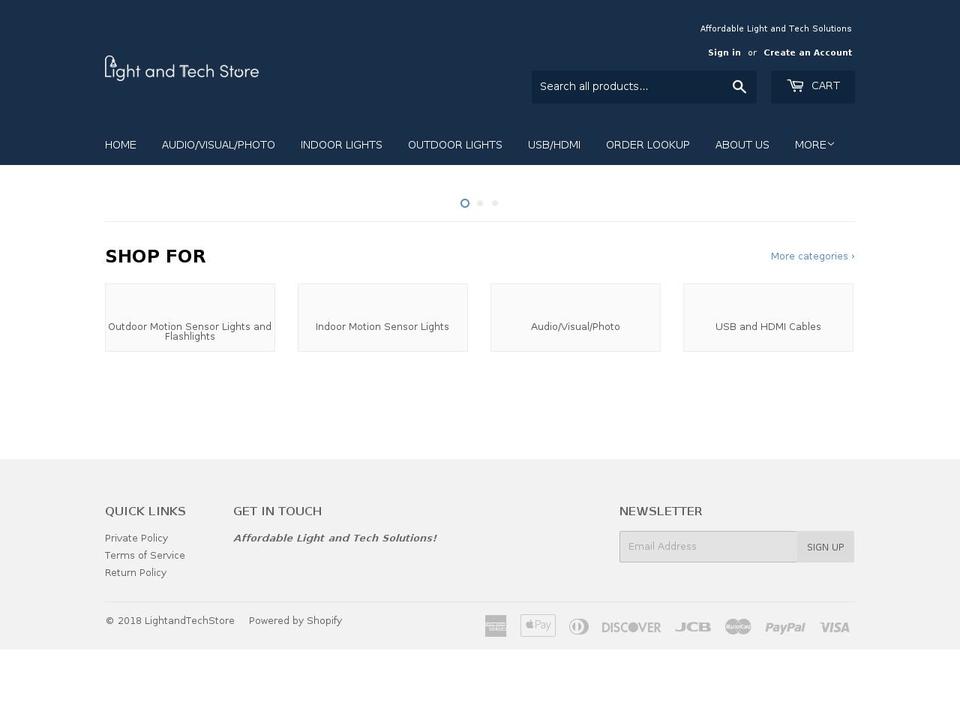The image size is (960, 720).
Task: Open Indoor Motion Sensor Lights category
Action: tap(383, 318)
